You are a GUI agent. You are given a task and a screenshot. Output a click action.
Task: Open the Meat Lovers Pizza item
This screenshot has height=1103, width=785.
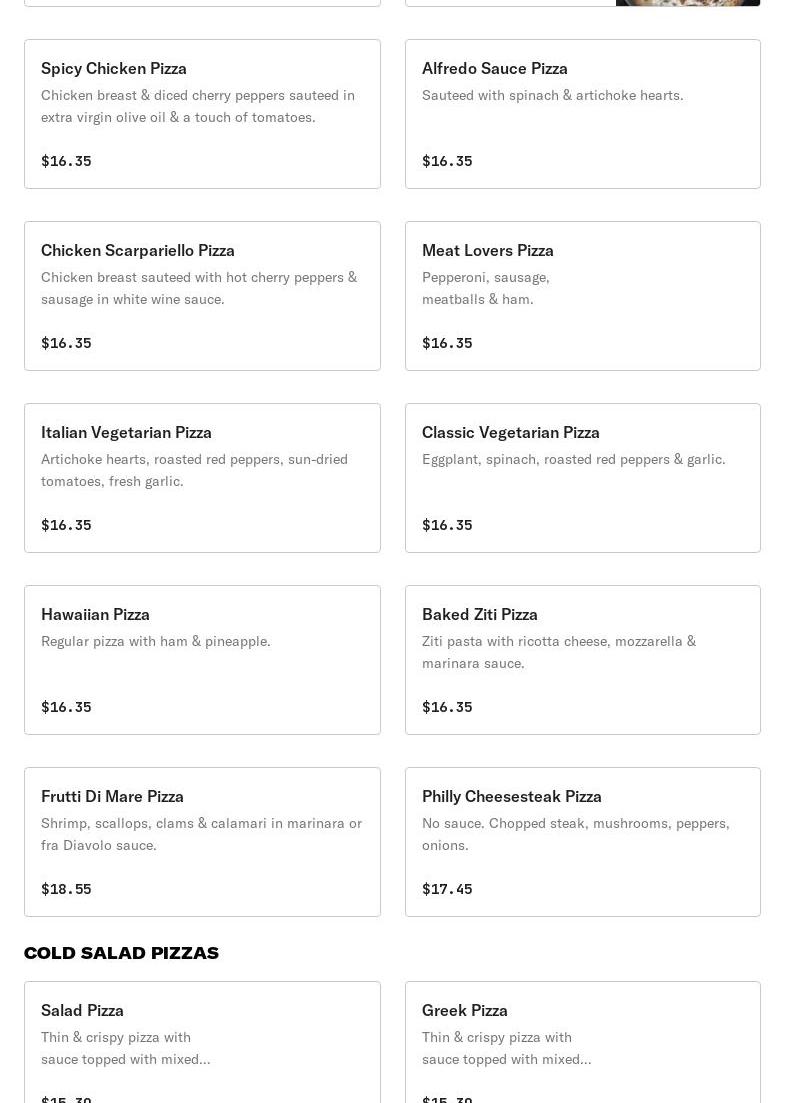pyautogui.click(x=582, y=296)
